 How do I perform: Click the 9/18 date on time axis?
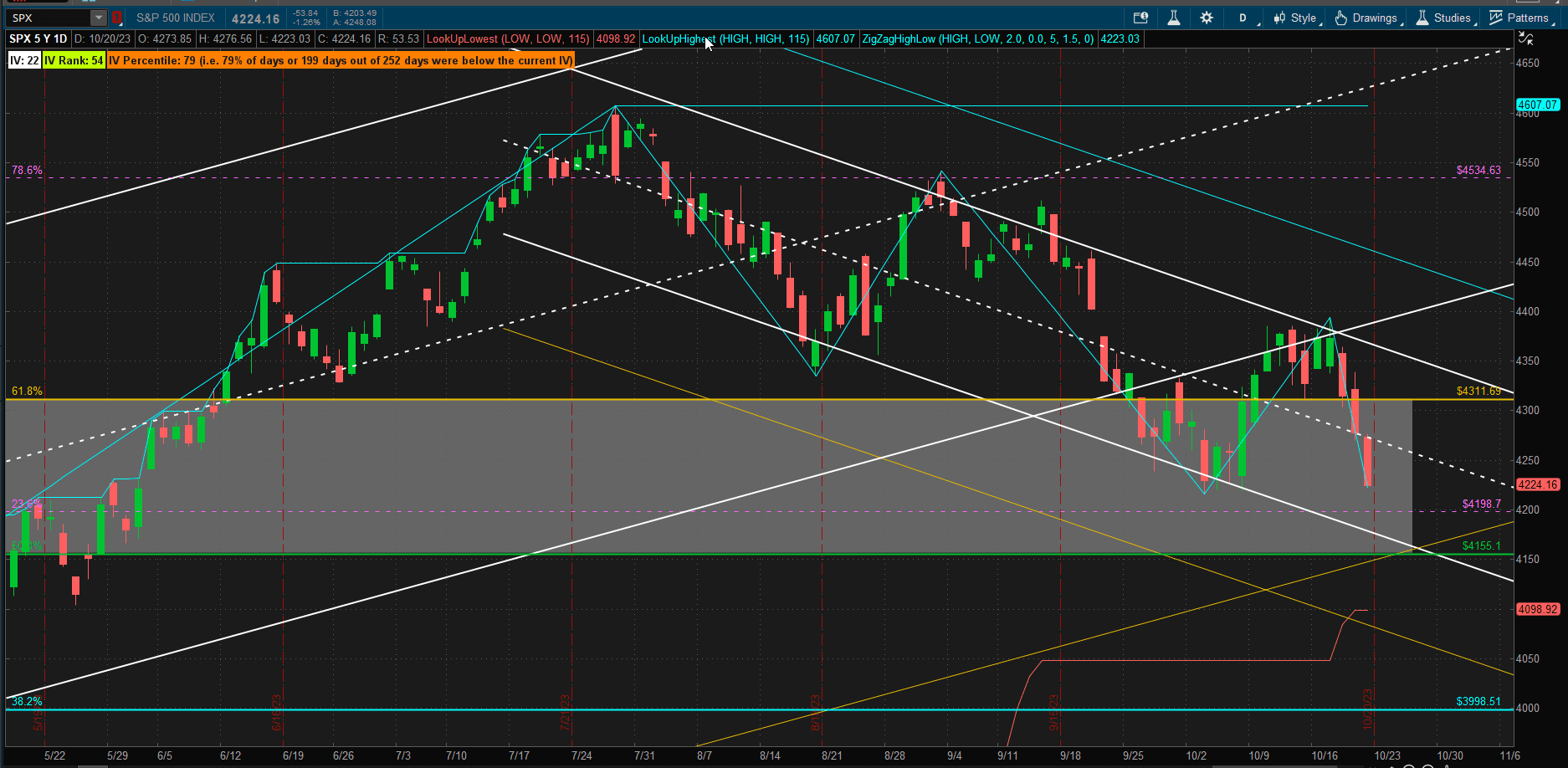point(1070,755)
